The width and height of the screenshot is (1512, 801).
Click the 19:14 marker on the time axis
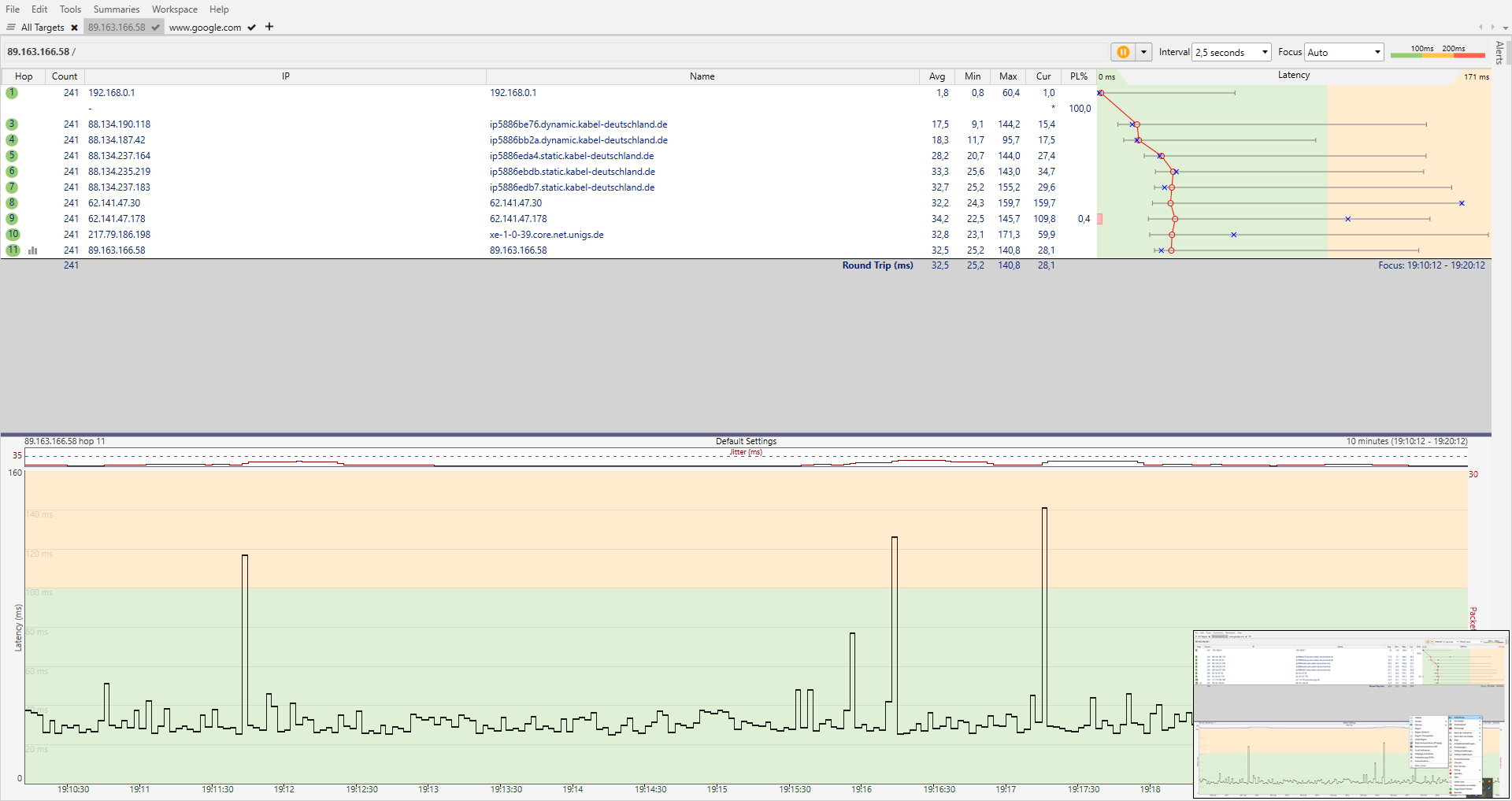[573, 789]
